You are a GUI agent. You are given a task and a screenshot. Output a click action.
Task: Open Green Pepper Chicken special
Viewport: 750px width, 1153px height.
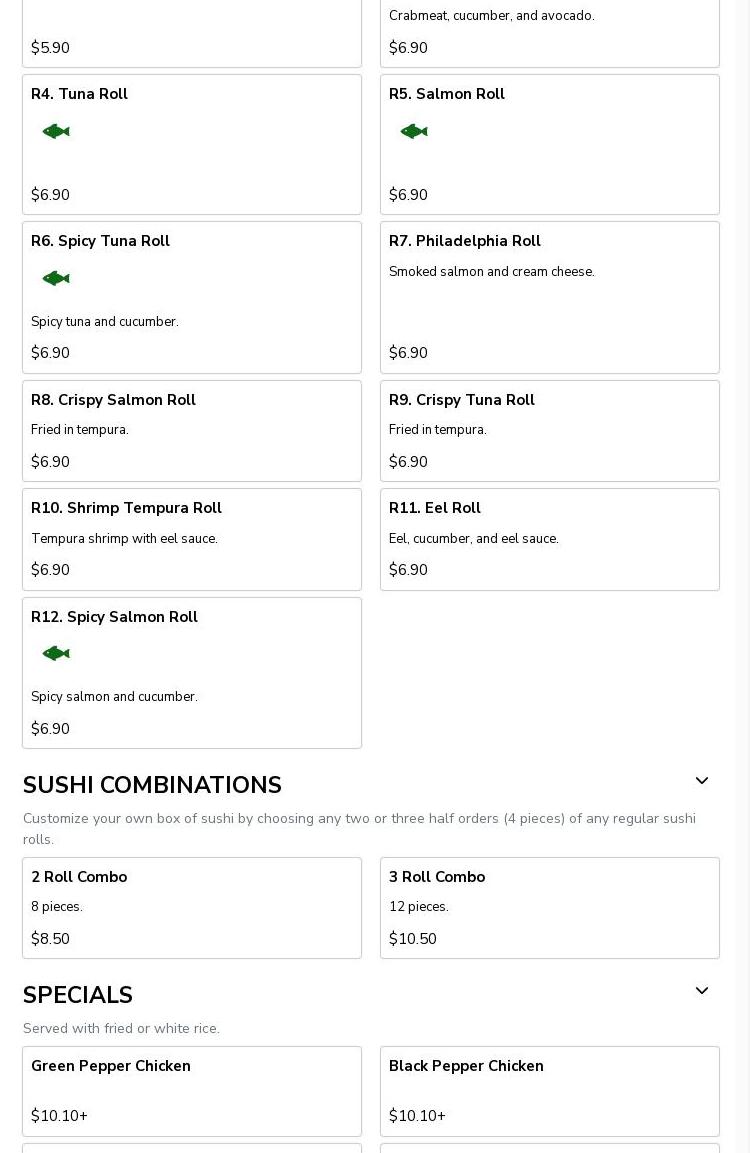pyautogui.click(x=191, y=1090)
